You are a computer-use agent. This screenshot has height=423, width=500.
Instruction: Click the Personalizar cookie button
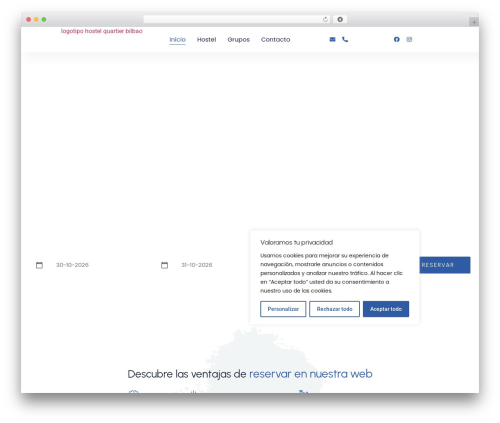tap(283, 309)
